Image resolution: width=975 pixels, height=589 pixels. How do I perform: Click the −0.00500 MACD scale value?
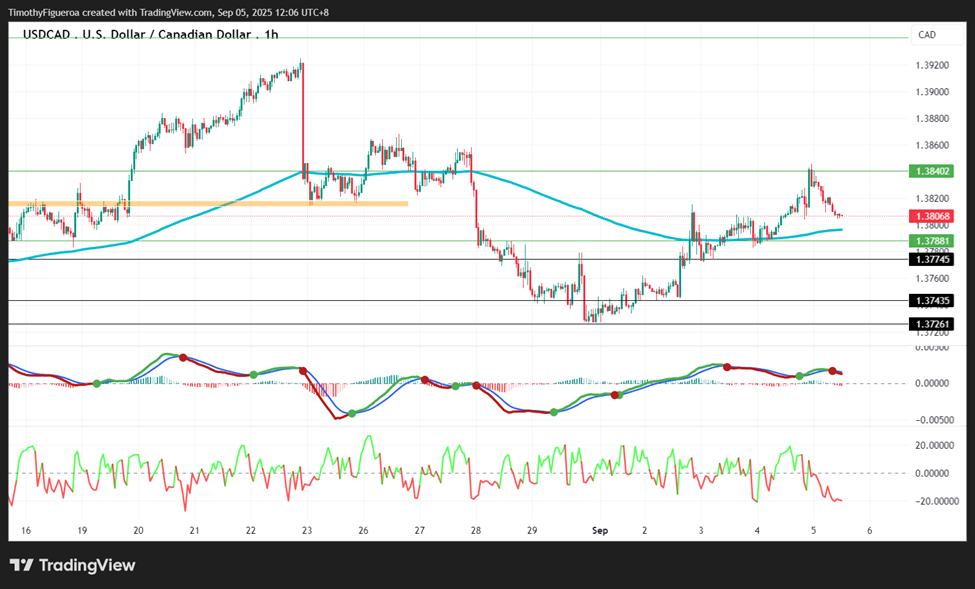[x=934, y=420]
